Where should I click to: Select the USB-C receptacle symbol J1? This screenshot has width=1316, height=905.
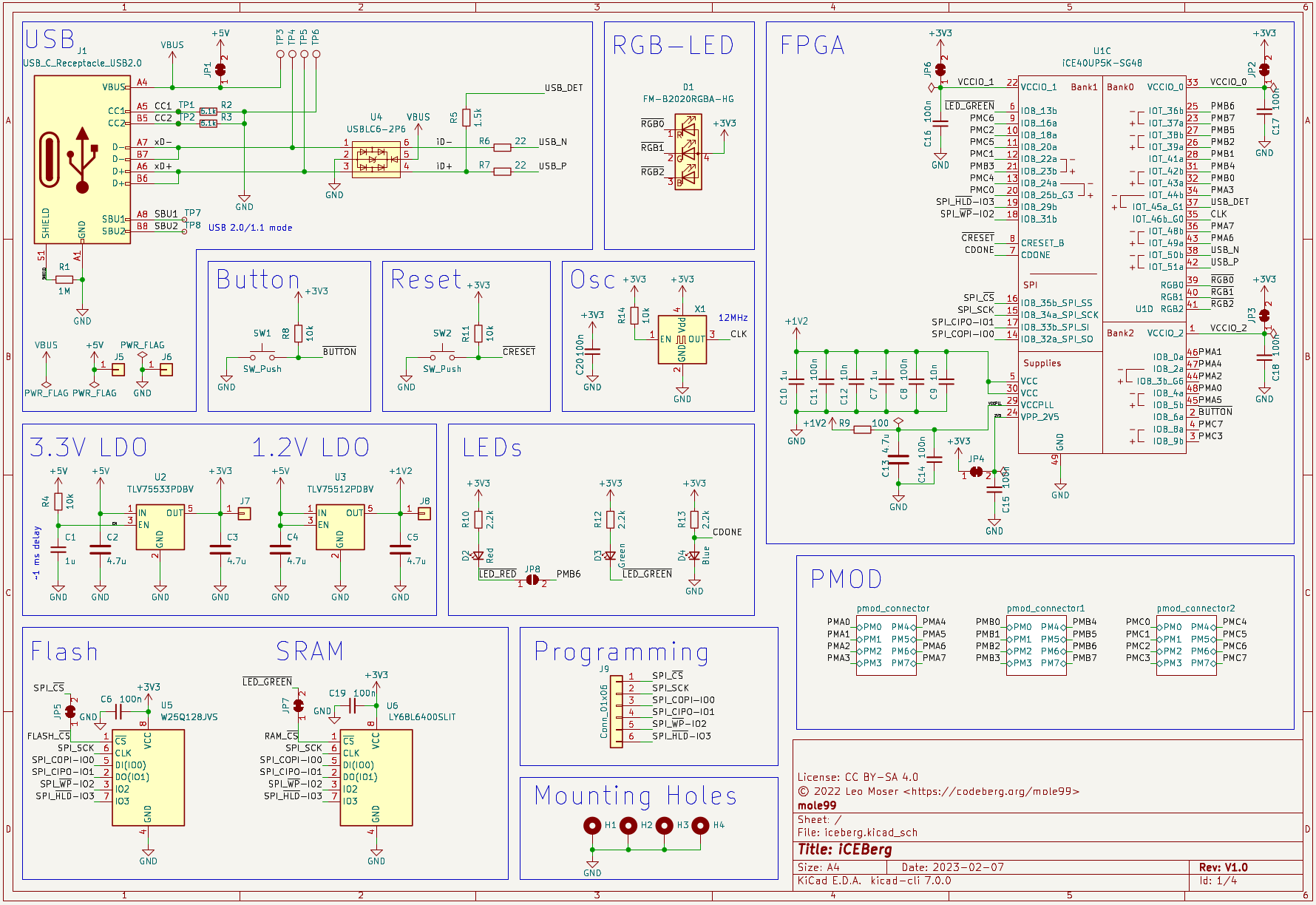point(82,159)
